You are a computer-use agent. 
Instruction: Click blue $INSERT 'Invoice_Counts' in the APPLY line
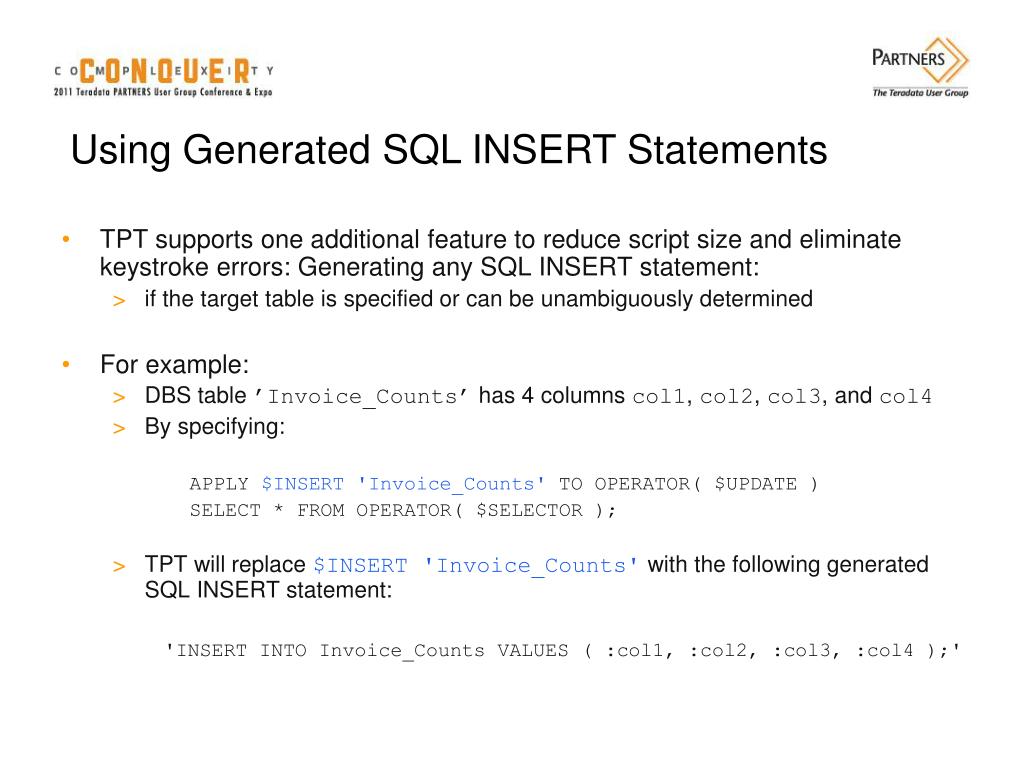coord(403,484)
